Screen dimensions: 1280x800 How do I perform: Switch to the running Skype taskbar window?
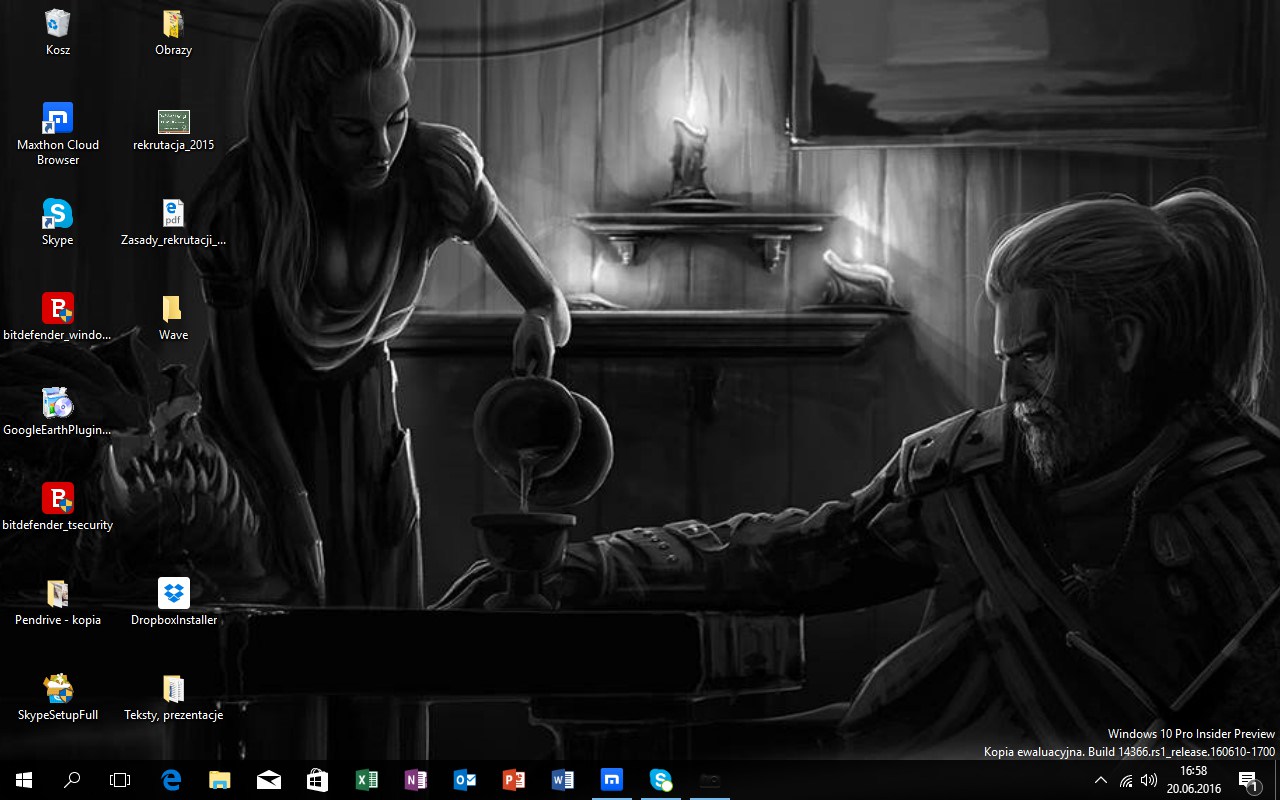pos(661,780)
